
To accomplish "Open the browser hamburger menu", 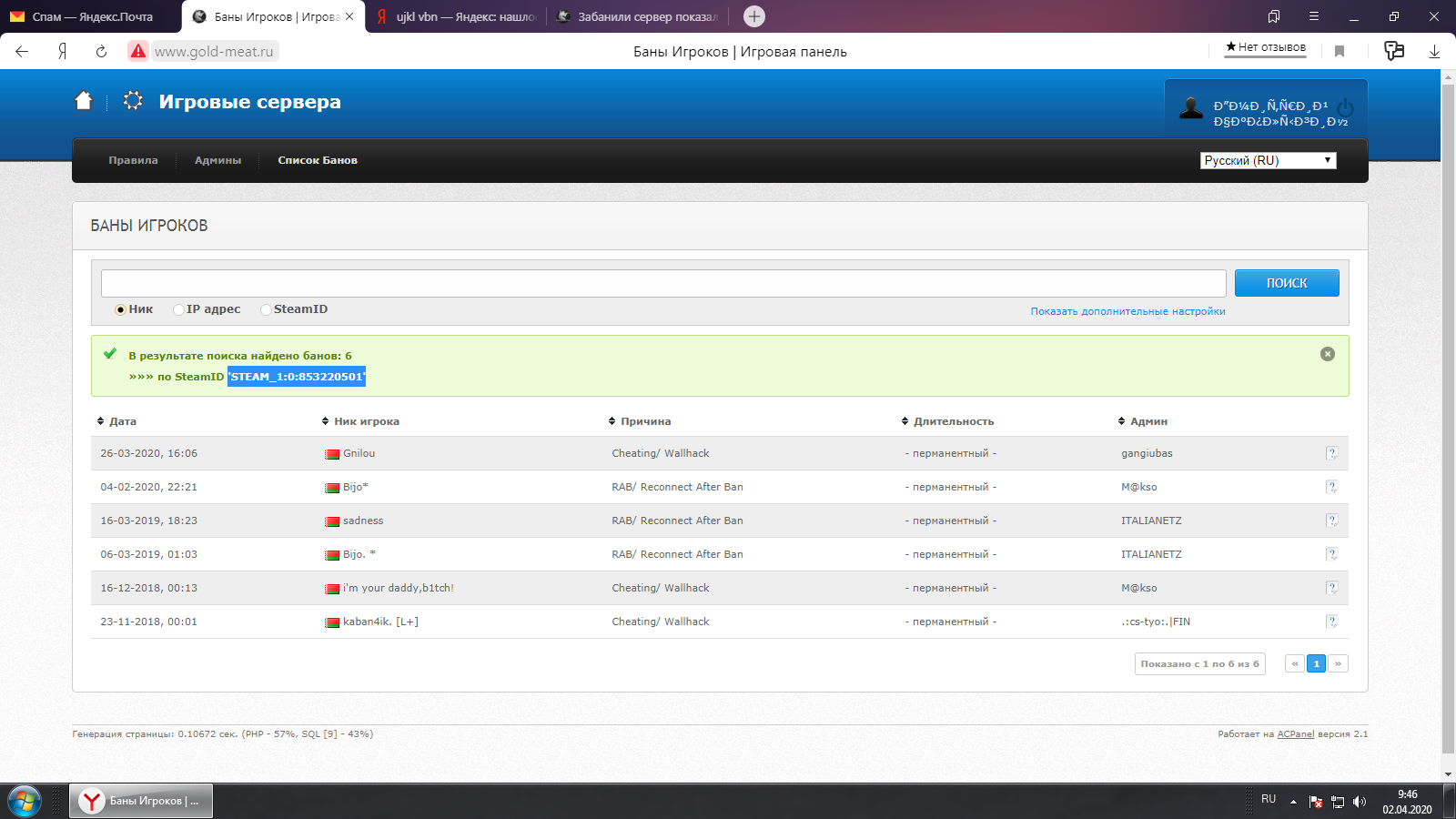I will [1314, 16].
